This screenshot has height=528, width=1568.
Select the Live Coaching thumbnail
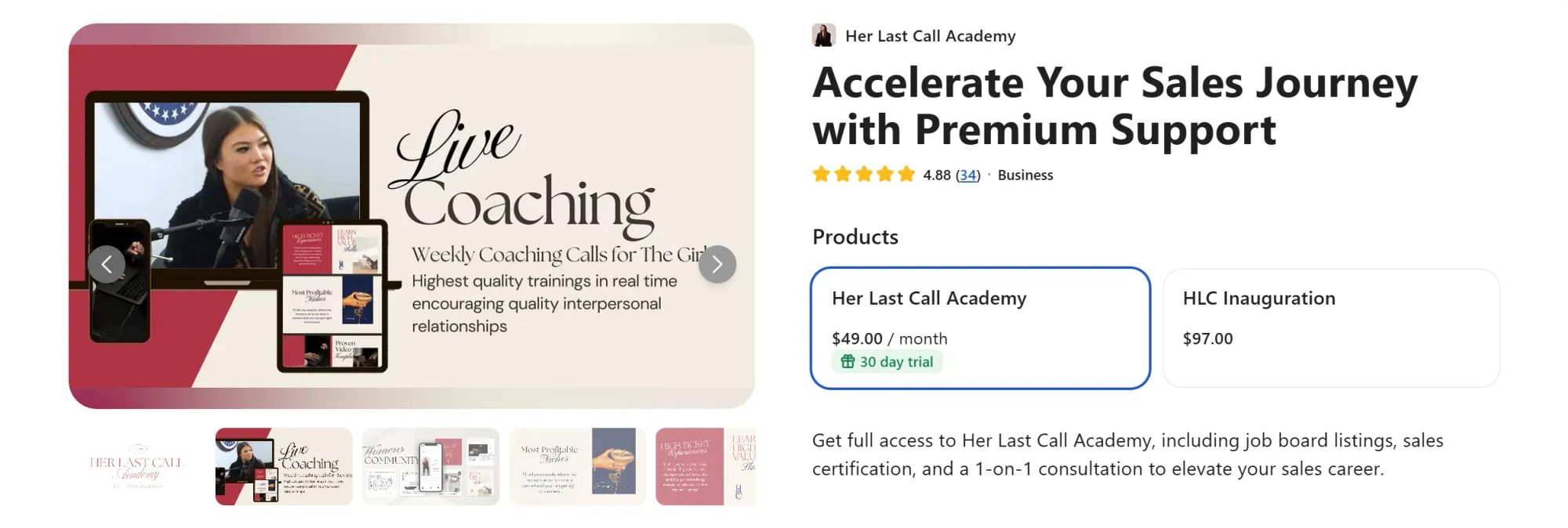point(284,467)
